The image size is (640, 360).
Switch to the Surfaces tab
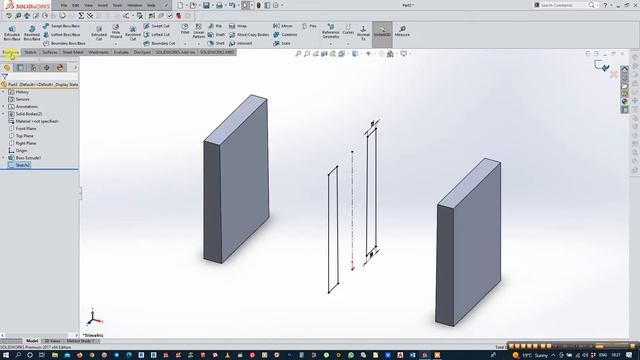50,52
